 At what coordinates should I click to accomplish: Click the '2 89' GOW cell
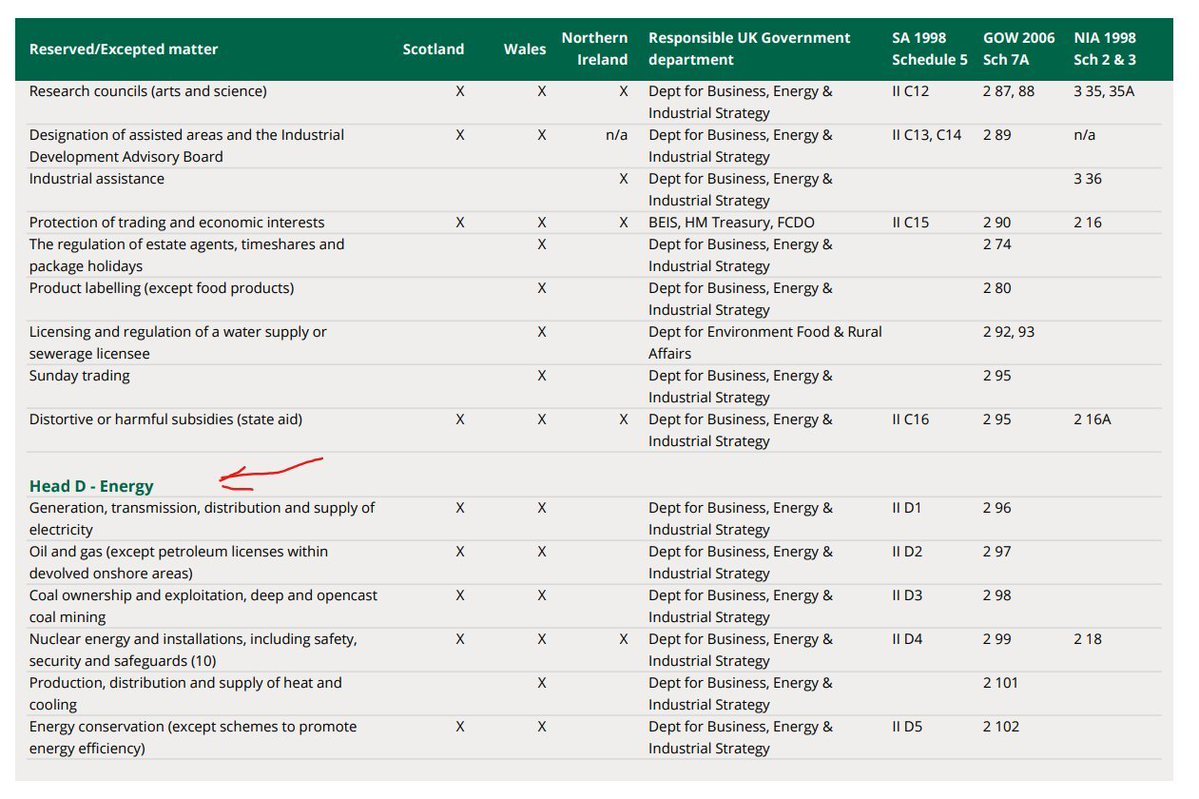pos(996,135)
